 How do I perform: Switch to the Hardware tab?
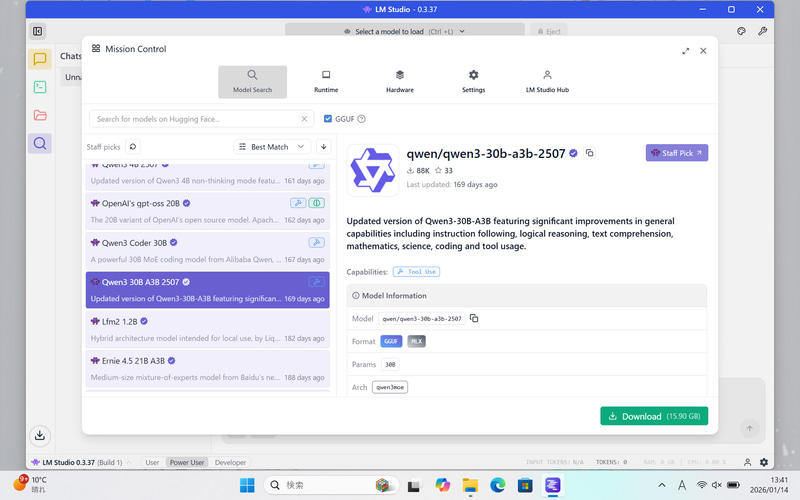click(400, 82)
